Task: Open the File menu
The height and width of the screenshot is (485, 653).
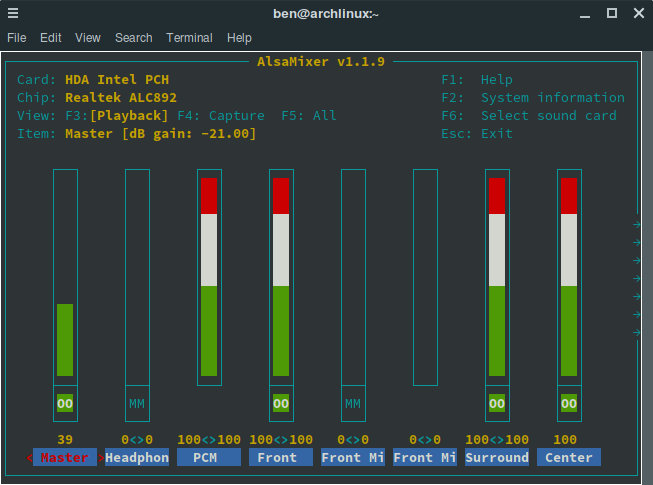Action: click(x=17, y=38)
